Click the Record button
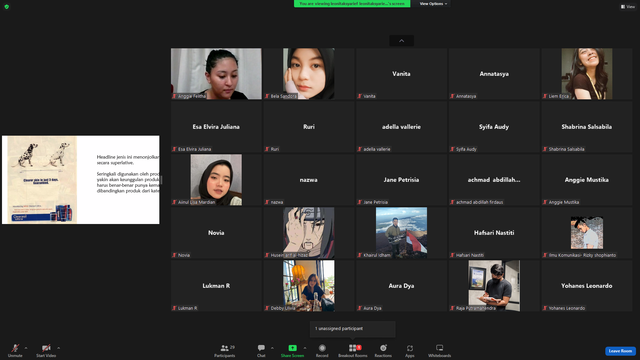The width and height of the screenshot is (640, 360). tap(322, 350)
